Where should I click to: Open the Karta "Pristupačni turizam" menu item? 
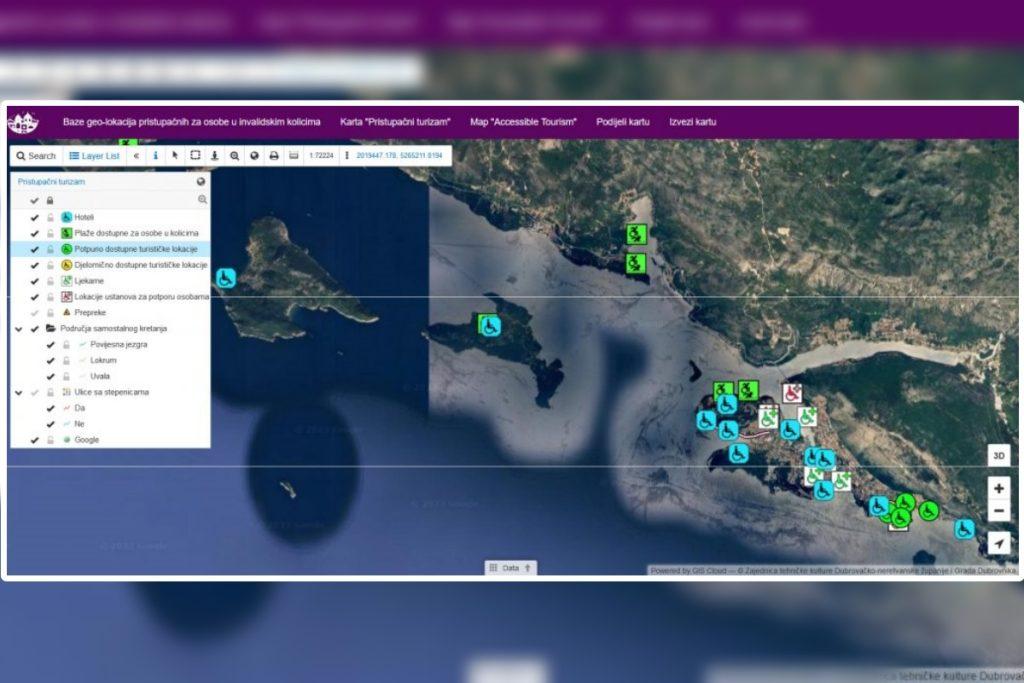[395, 122]
